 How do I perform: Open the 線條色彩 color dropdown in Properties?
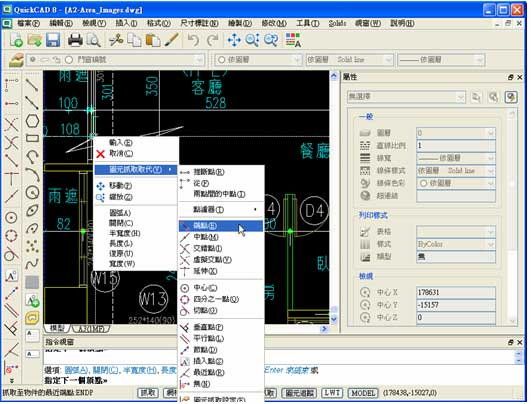pos(456,183)
